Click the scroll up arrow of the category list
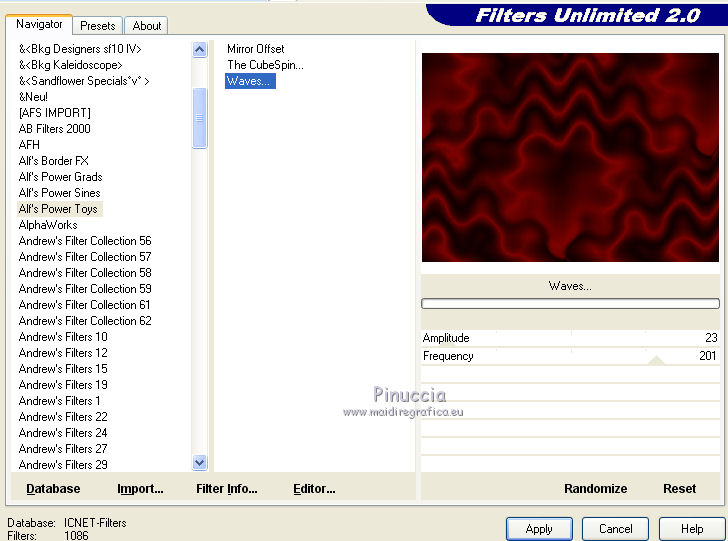Image resolution: width=728 pixels, height=541 pixels. 200,49
